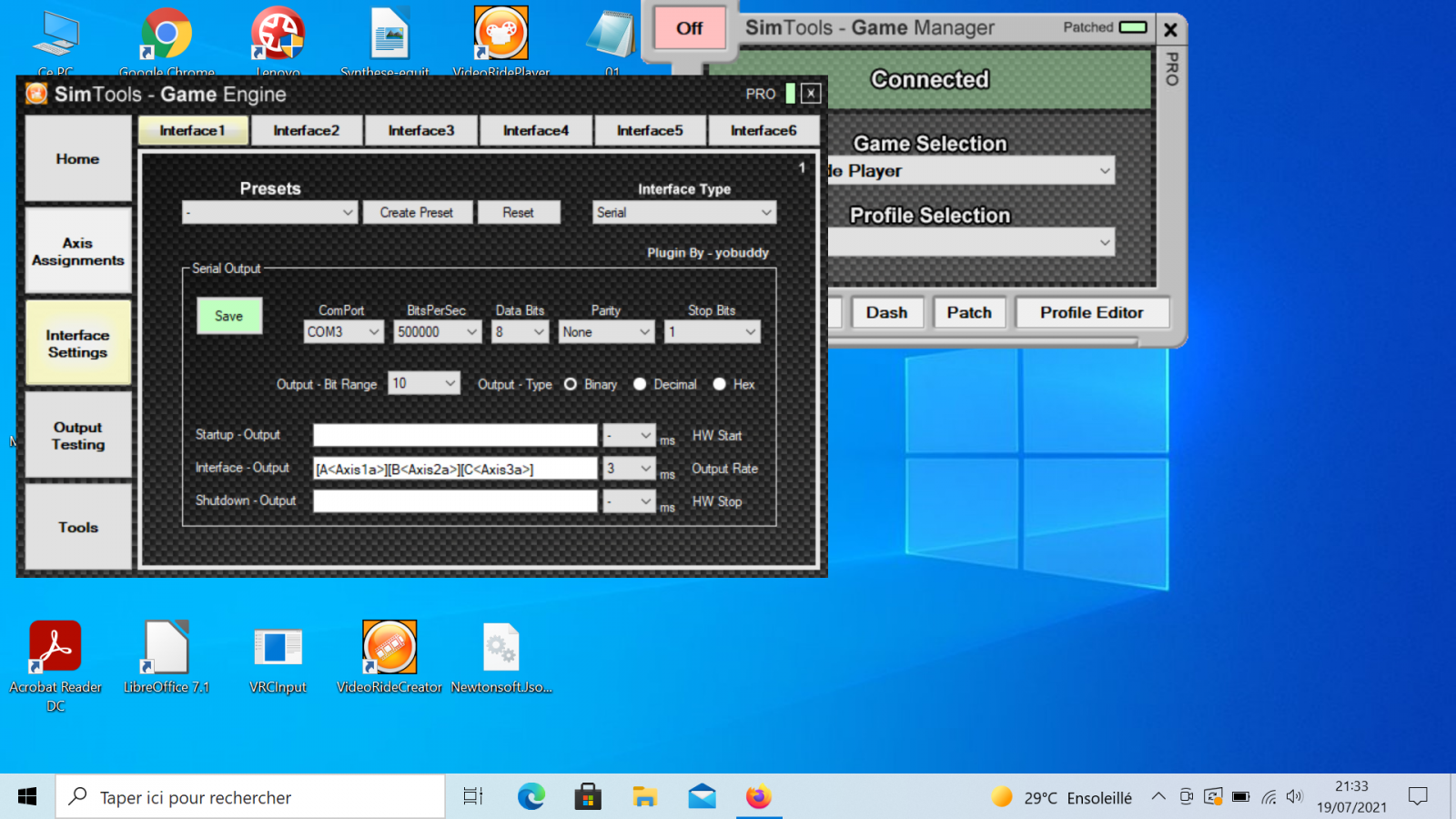The width and height of the screenshot is (1456, 819).
Task: Click the green Save button
Action: [x=229, y=316]
